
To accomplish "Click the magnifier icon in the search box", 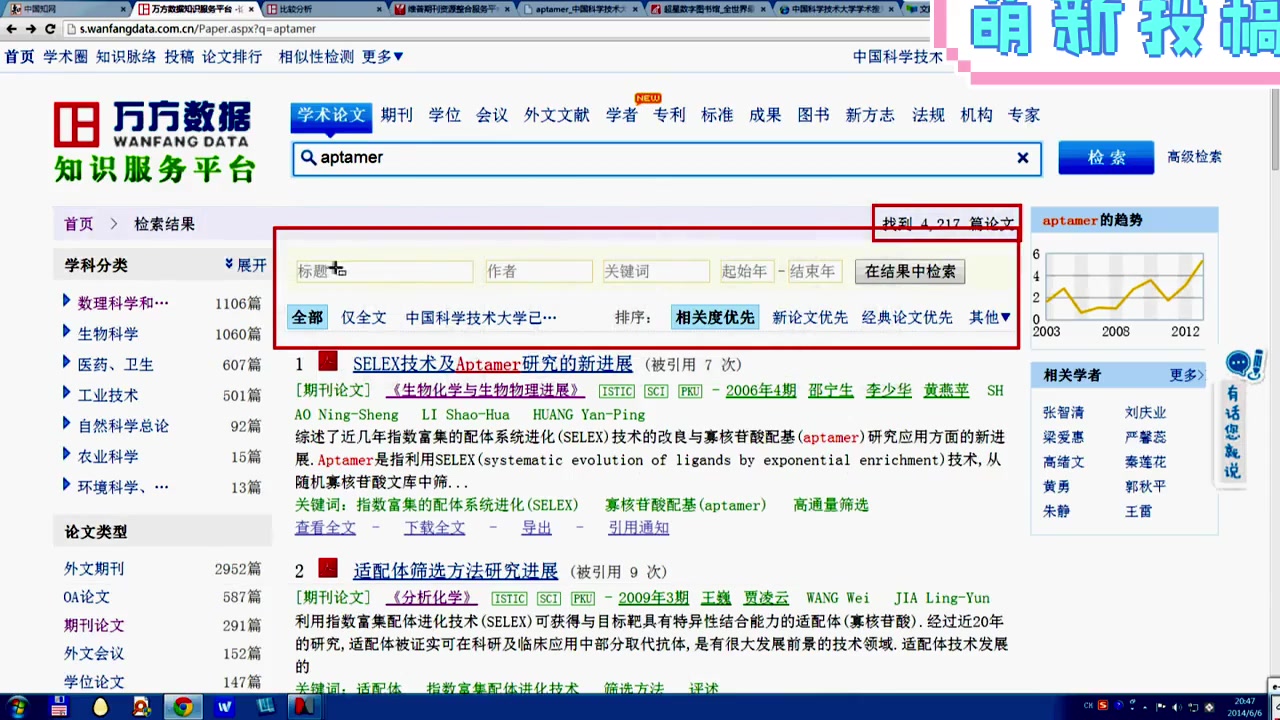I will coord(309,158).
